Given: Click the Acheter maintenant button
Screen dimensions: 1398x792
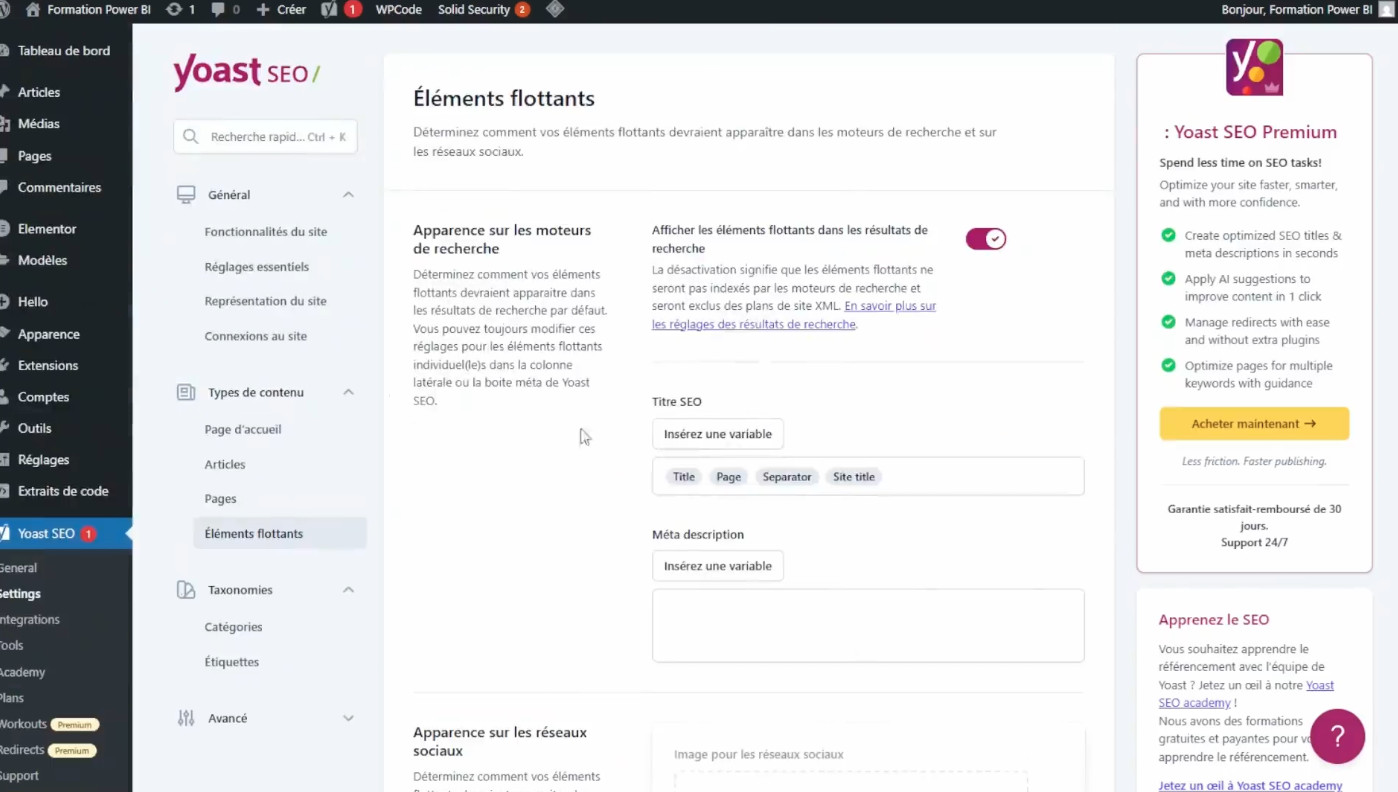Looking at the screenshot, I should click(1254, 424).
